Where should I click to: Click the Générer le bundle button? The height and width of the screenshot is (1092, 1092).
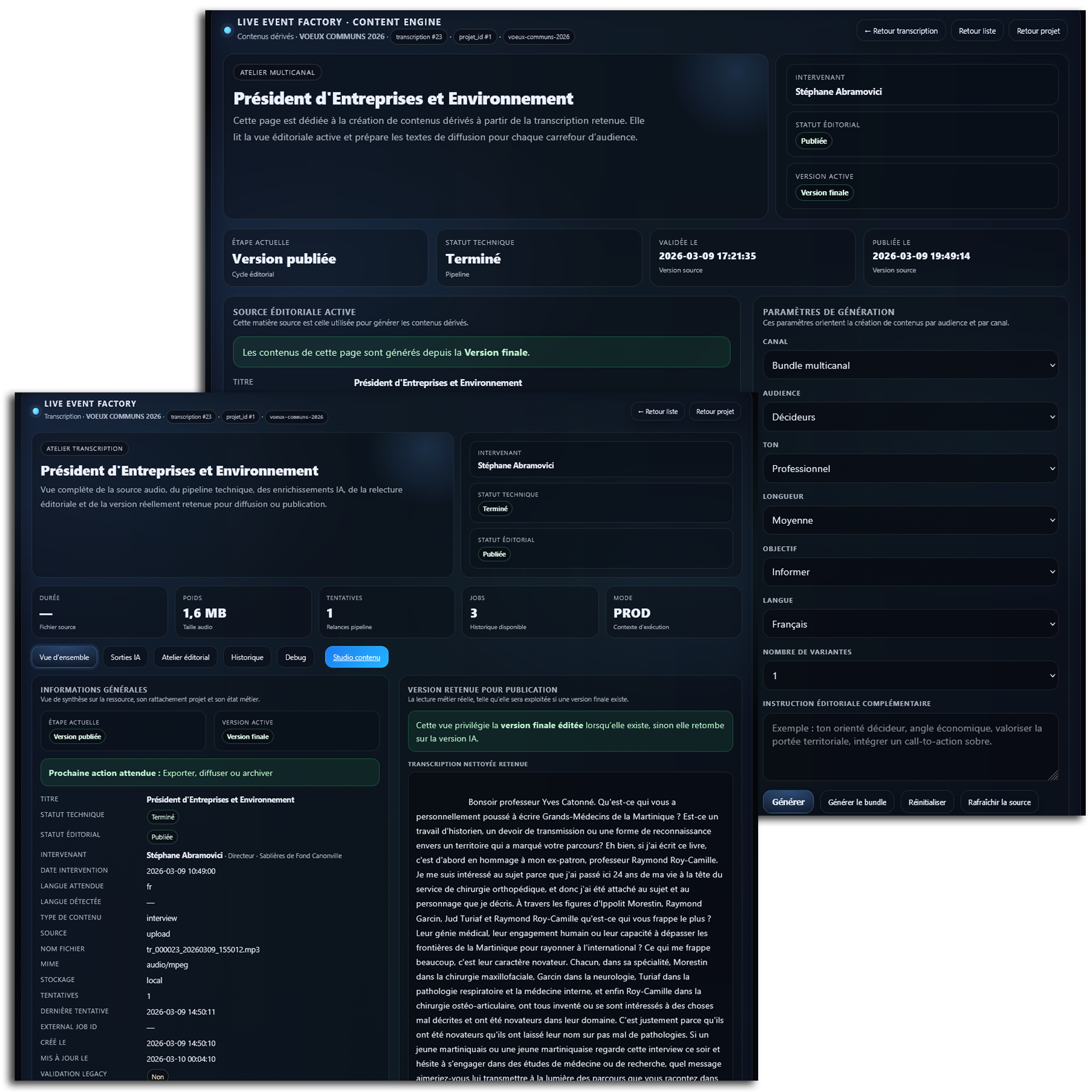tap(857, 802)
